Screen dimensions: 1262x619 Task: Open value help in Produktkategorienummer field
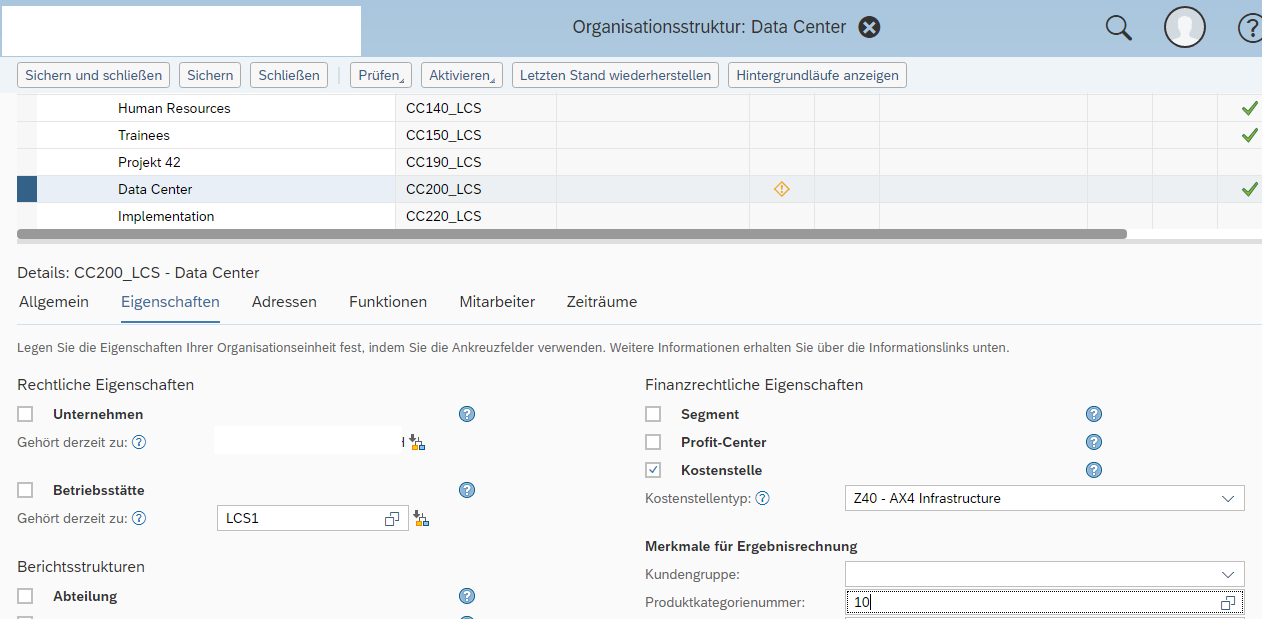[1229, 603]
